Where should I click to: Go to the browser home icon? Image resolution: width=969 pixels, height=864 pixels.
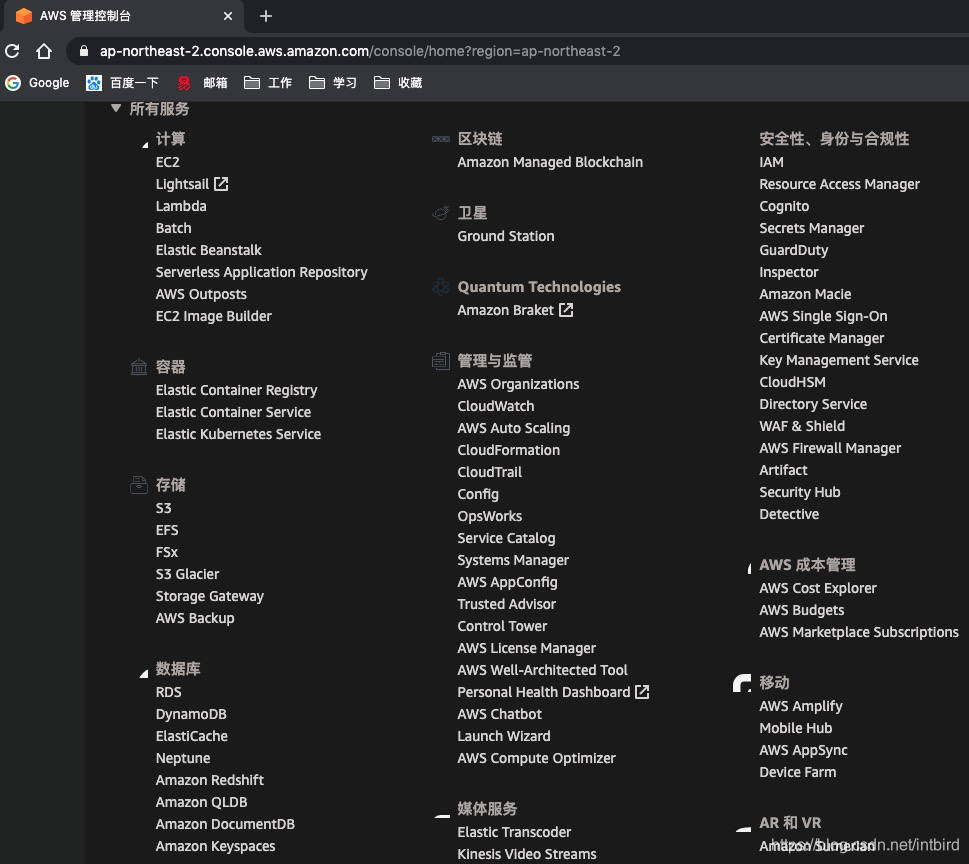(x=44, y=51)
